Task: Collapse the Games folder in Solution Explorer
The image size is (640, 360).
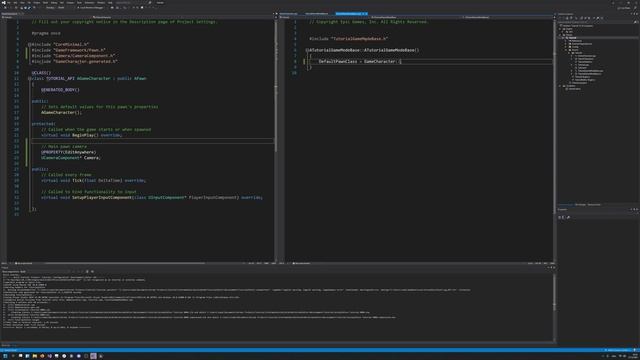Action: click(x=560, y=35)
